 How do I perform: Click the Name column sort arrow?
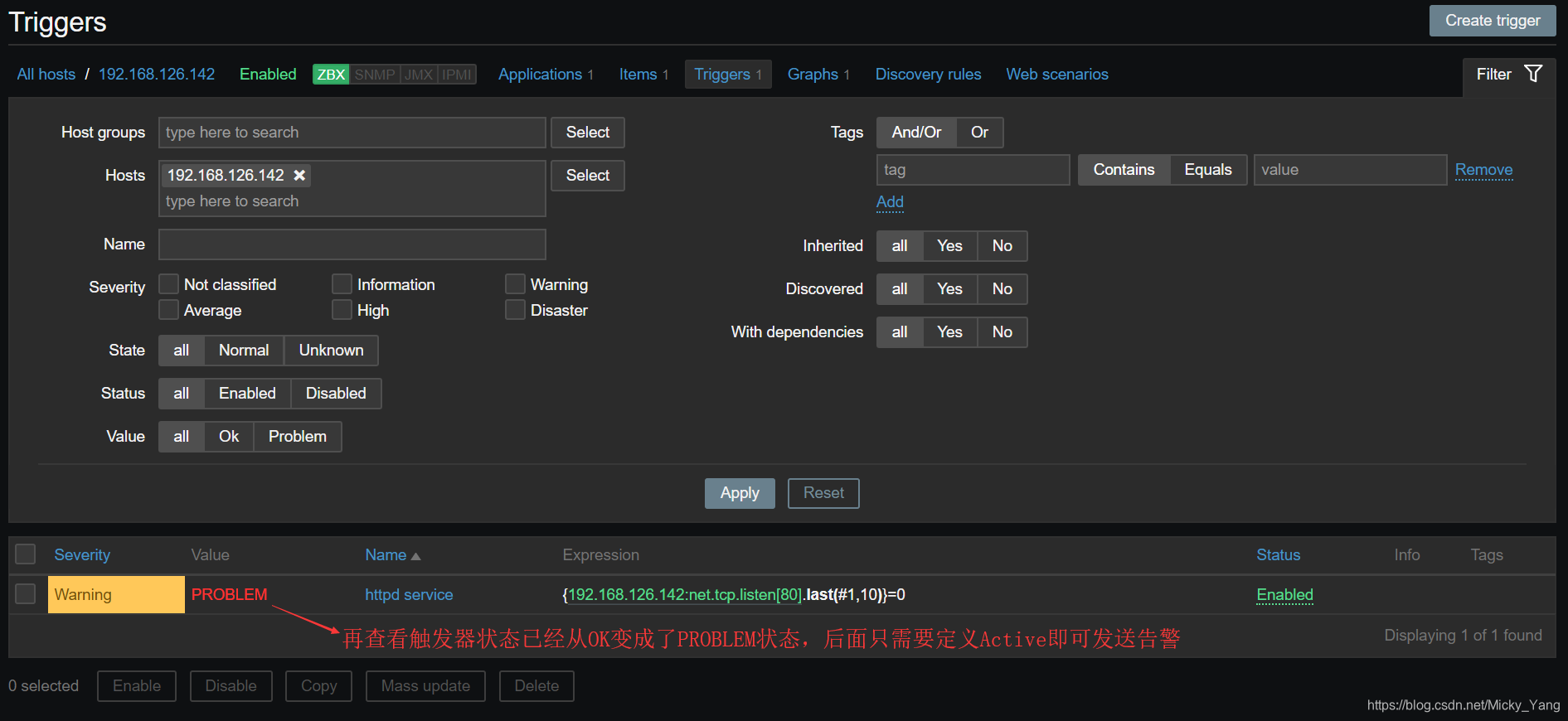pos(415,556)
